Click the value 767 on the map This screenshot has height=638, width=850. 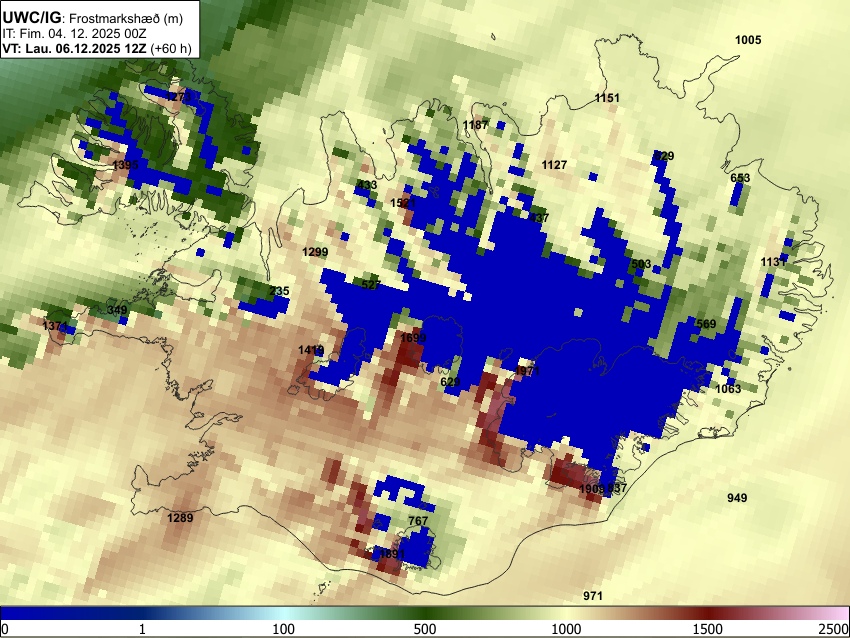pos(418,520)
